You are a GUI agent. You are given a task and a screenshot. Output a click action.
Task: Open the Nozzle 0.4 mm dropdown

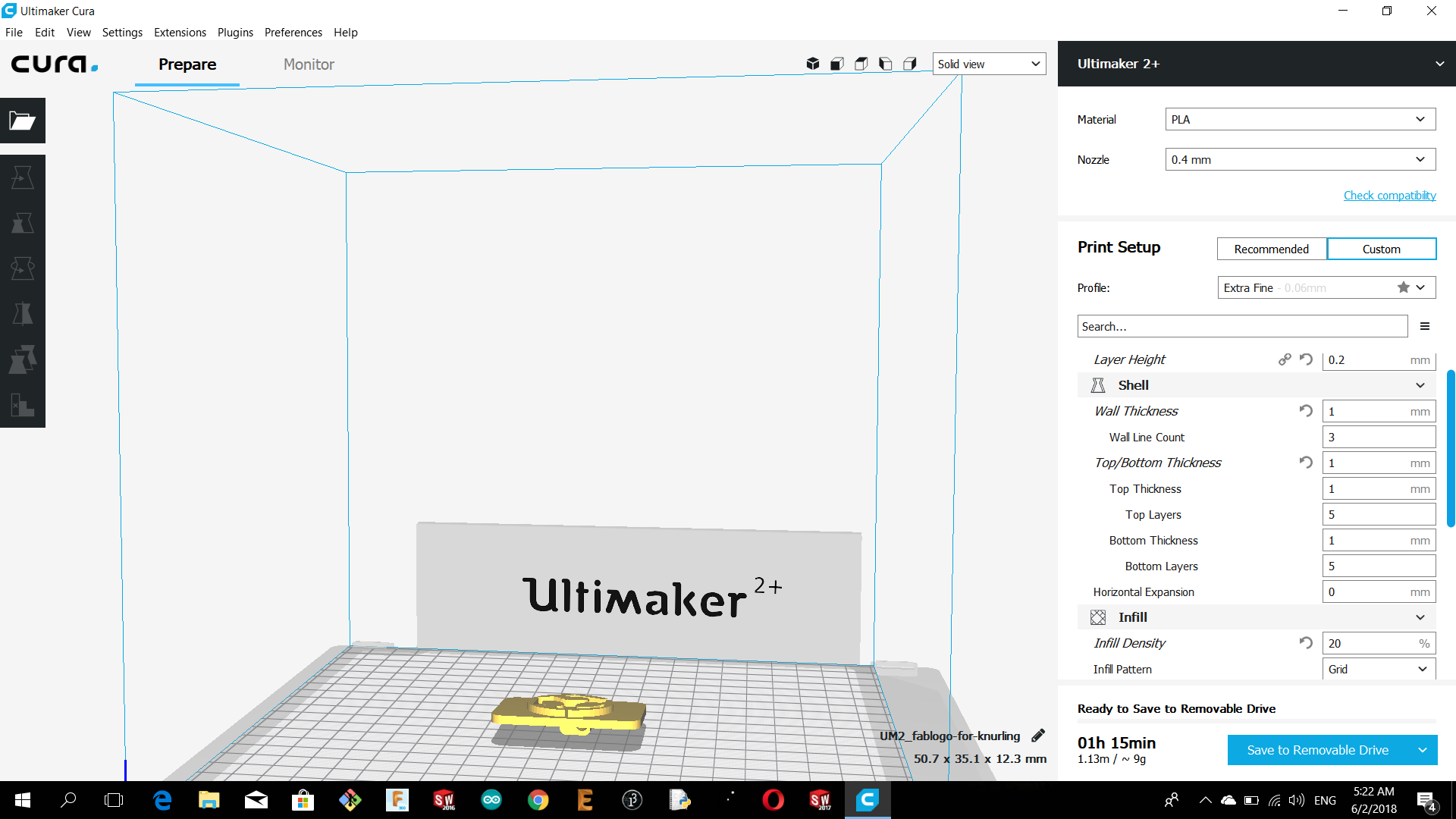point(1301,159)
